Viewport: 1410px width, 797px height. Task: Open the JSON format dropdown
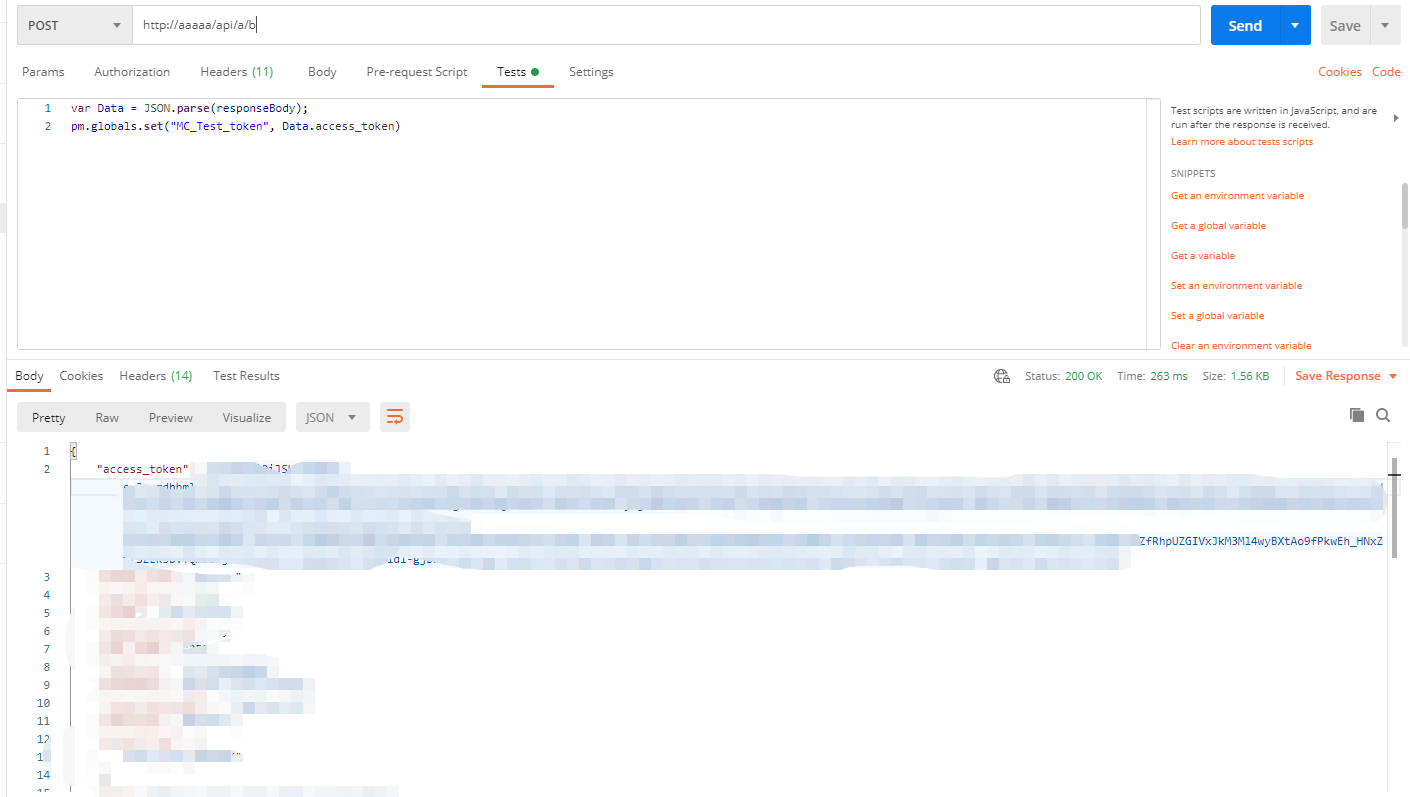pyautogui.click(x=332, y=417)
